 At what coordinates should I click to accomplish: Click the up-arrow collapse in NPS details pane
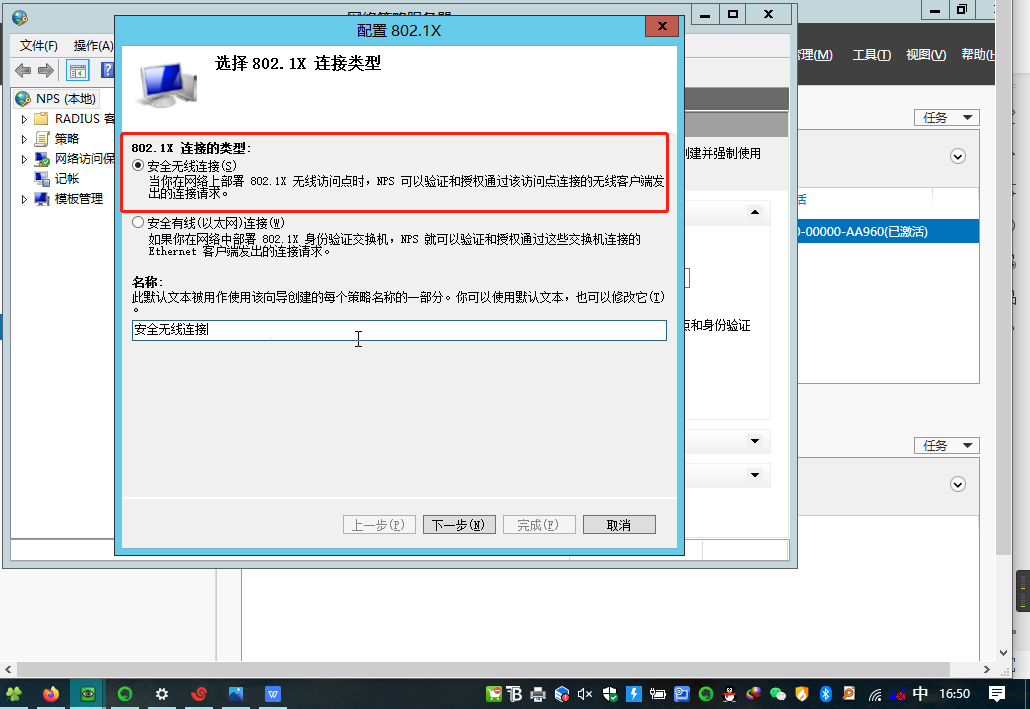(x=755, y=212)
